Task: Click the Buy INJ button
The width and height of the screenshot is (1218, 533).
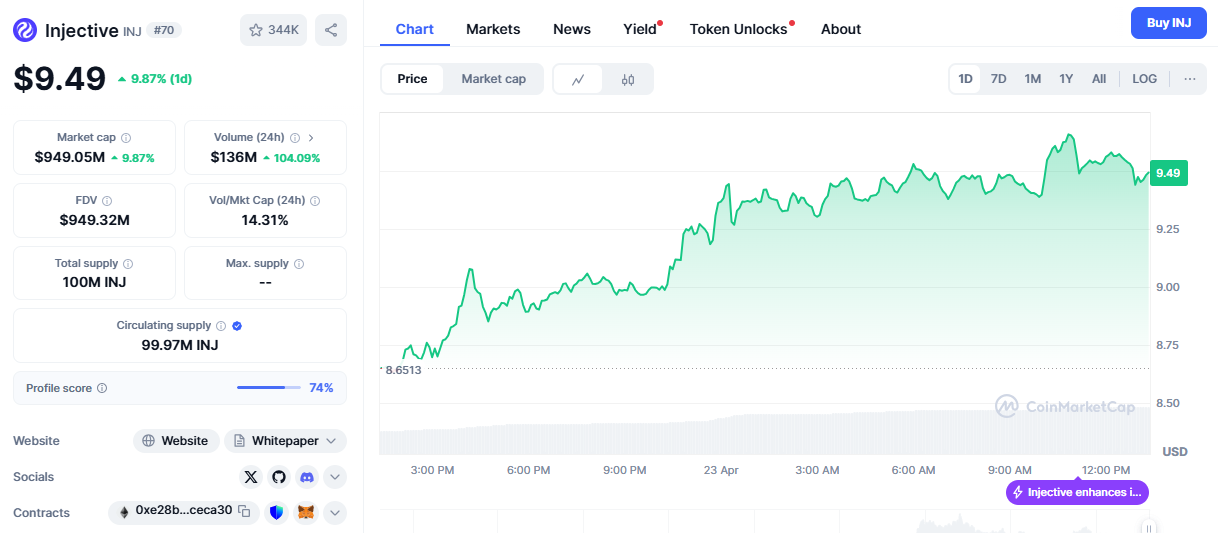Action: click(x=1169, y=23)
